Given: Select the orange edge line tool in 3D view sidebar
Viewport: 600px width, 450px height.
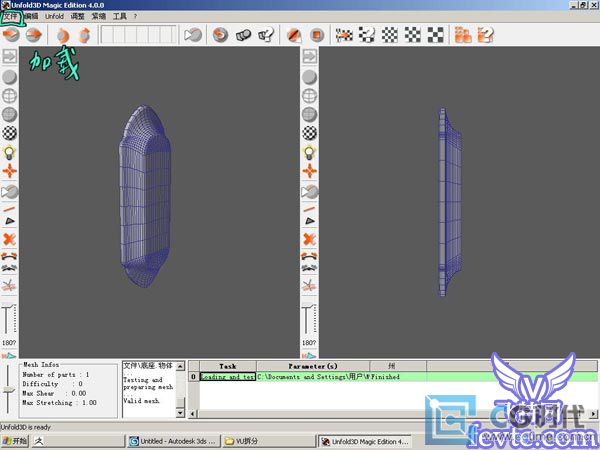Looking at the screenshot, I should coord(9,209).
